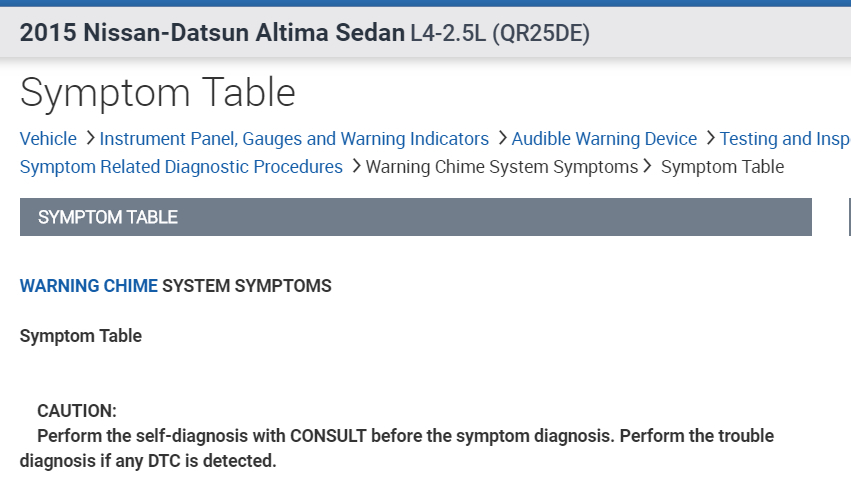Click the Vehicle breadcrumb link
The height and width of the screenshot is (504, 851).
click(48, 139)
